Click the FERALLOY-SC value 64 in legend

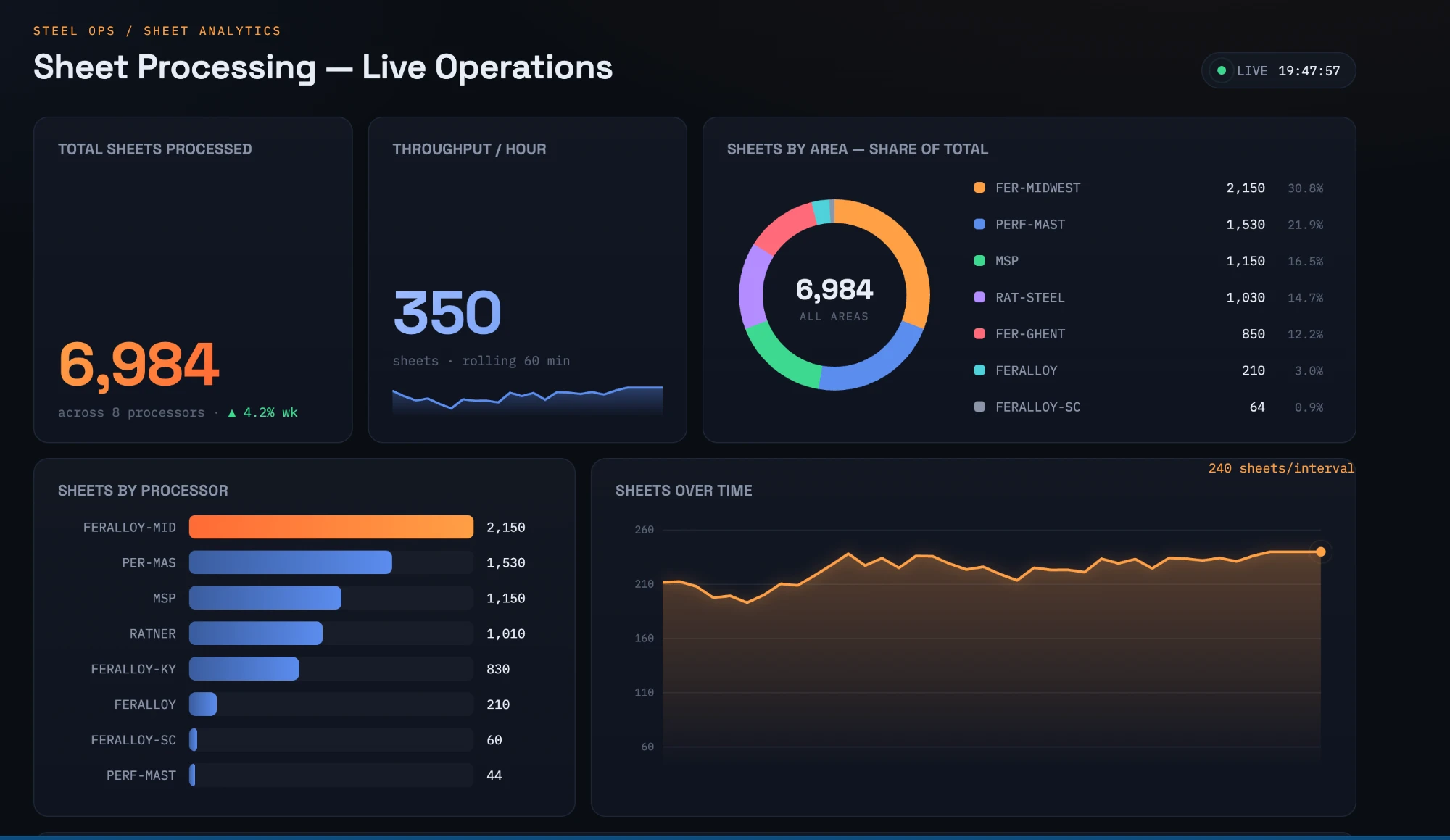tap(1258, 407)
